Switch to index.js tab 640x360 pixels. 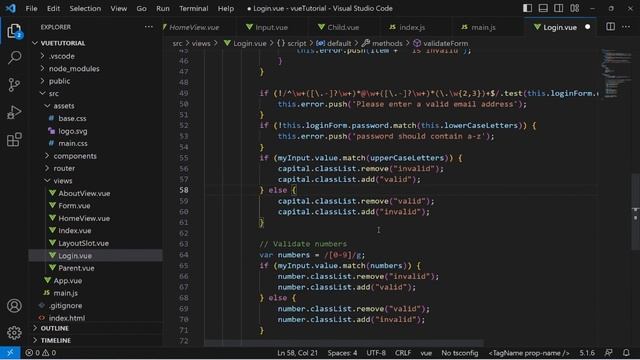coord(412,27)
